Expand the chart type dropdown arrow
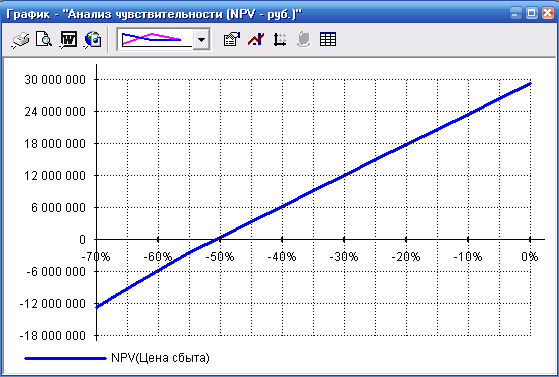The image size is (559, 377). tap(201, 39)
